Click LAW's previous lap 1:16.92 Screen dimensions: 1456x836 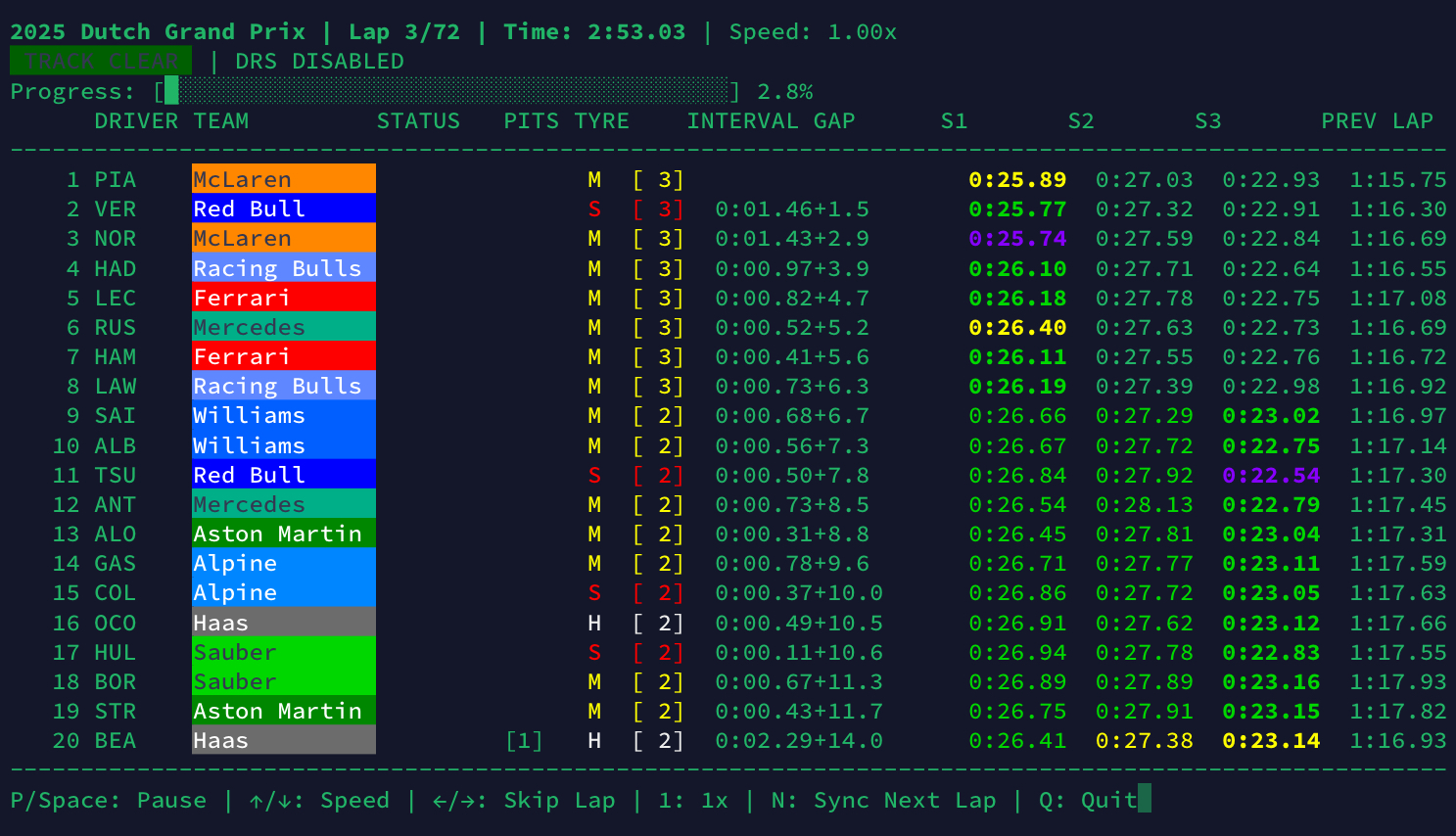(1398, 386)
